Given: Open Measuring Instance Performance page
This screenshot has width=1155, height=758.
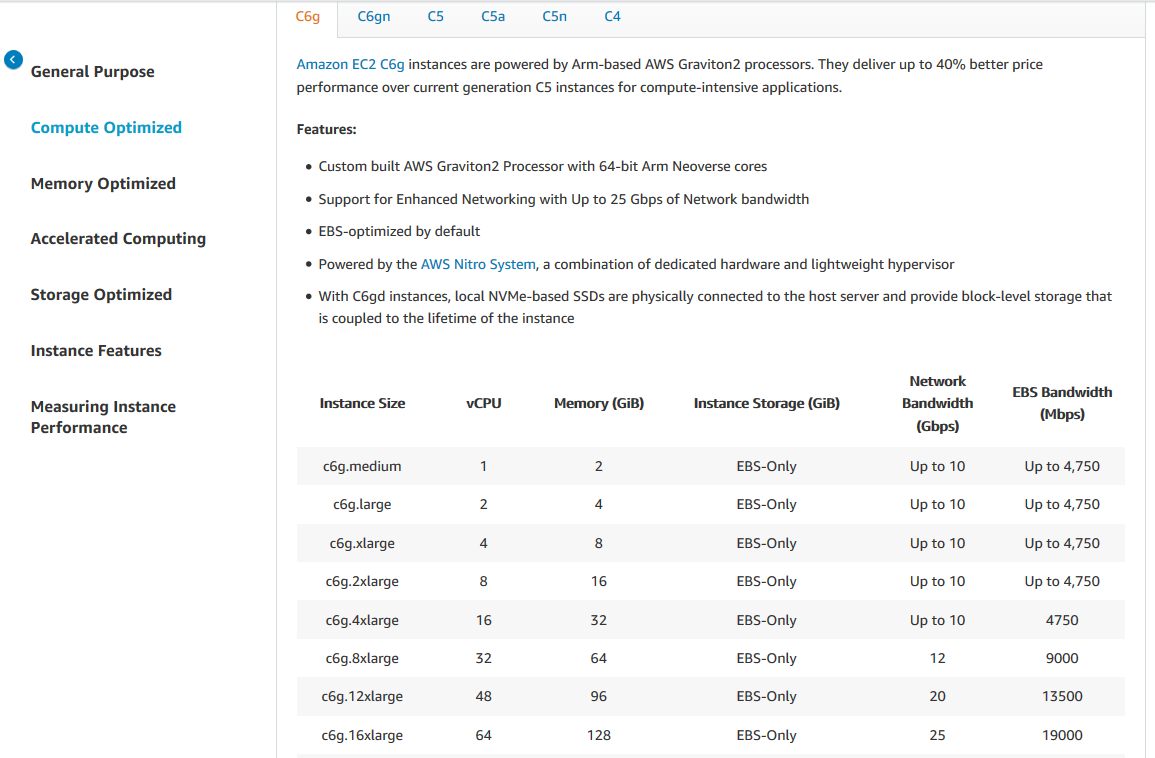Looking at the screenshot, I should tap(103, 417).
